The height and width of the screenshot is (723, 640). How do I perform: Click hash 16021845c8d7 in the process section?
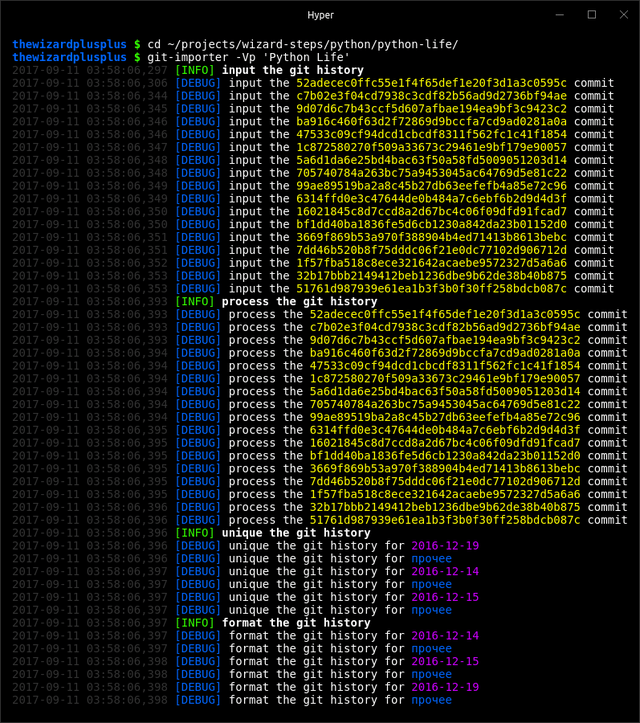click(x=445, y=443)
